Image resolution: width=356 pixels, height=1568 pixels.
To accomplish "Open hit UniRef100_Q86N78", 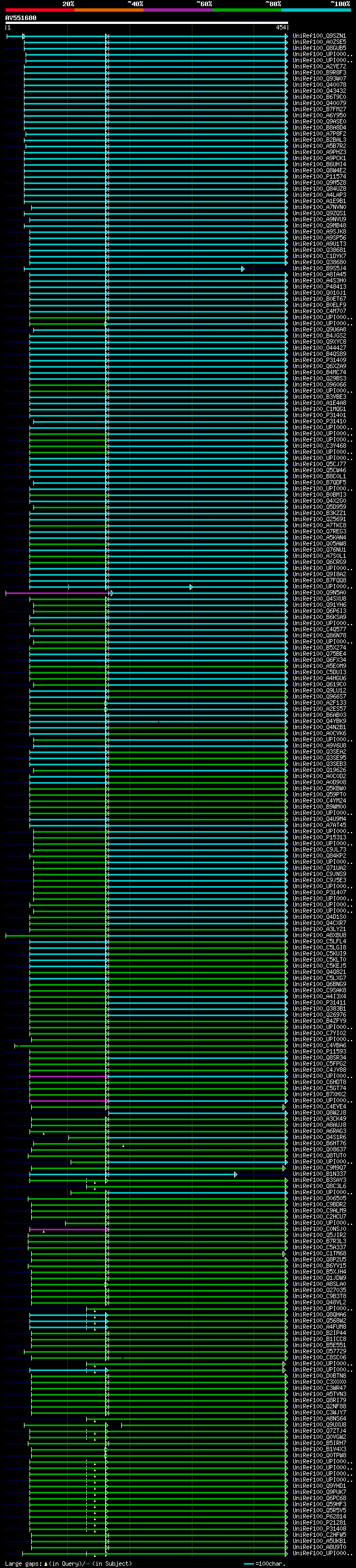I will click(319, 635).
